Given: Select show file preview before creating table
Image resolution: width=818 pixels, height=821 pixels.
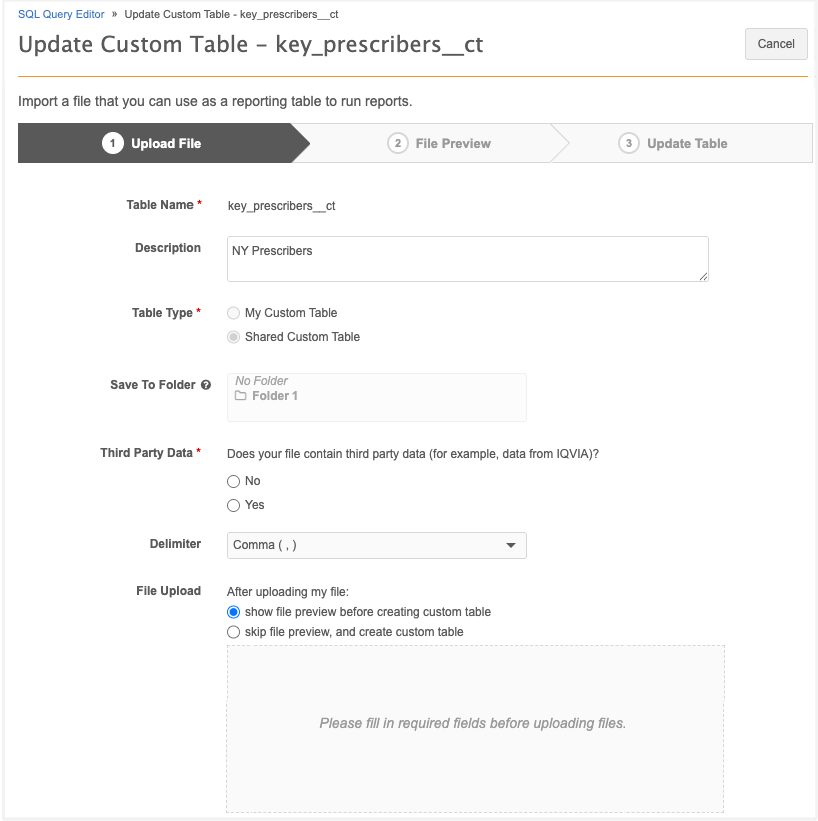Looking at the screenshot, I should [x=234, y=612].
